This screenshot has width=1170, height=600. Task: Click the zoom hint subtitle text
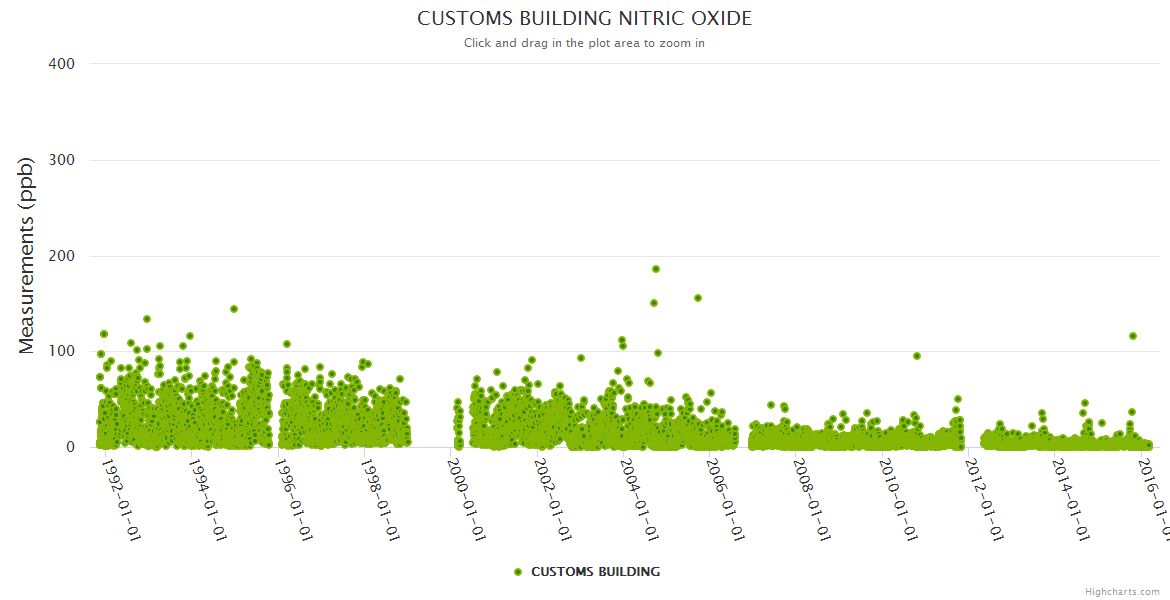coord(584,43)
